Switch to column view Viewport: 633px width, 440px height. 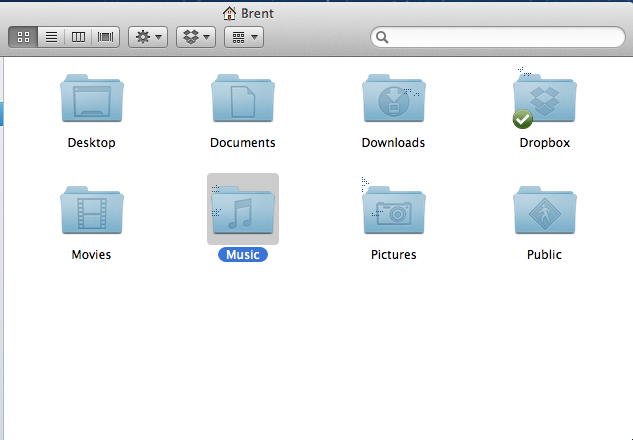tap(78, 37)
